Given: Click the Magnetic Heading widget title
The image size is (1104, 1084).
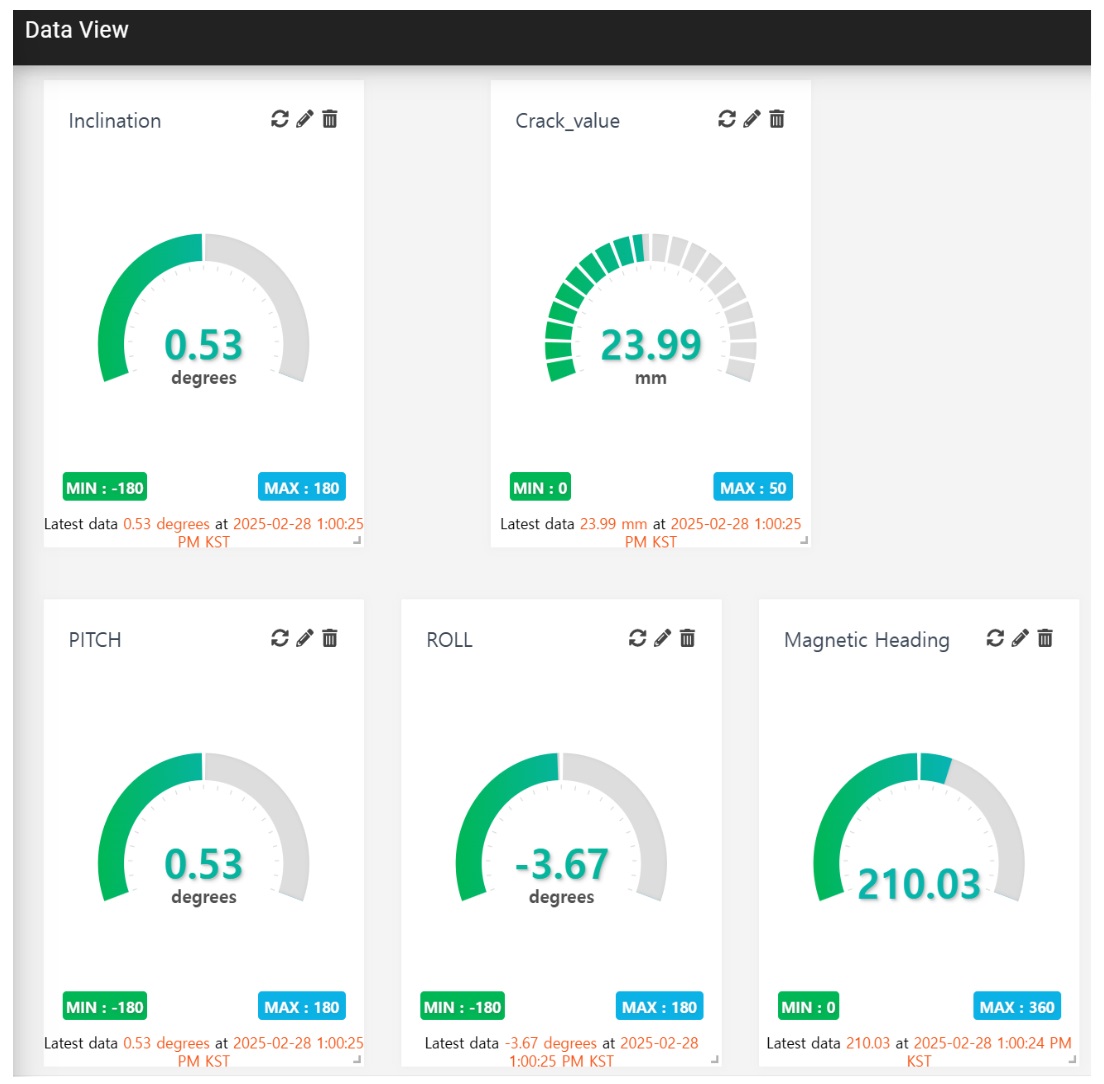Looking at the screenshot, I should tap(867, 640).
